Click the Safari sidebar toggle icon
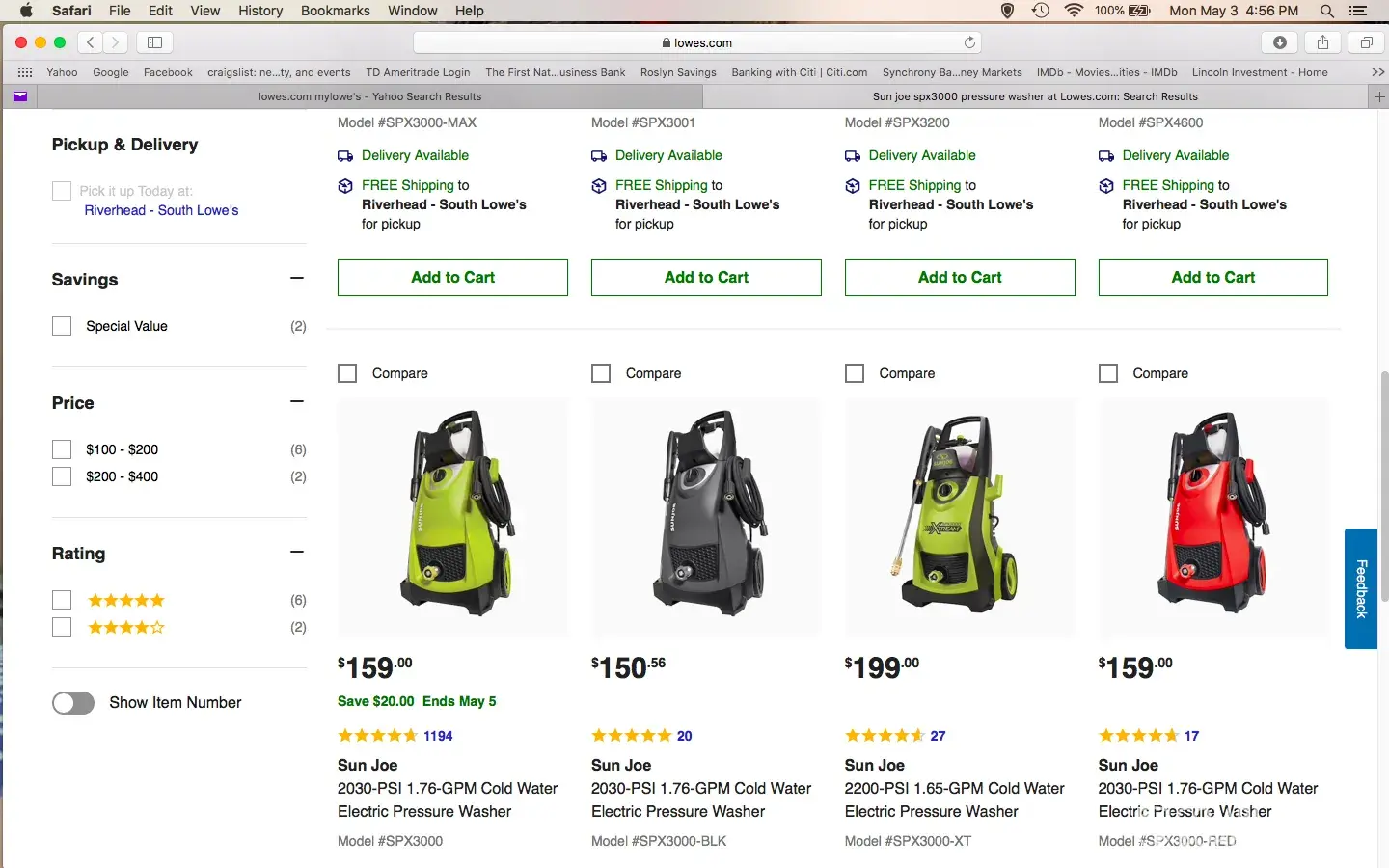 click(x=154, y=42)
